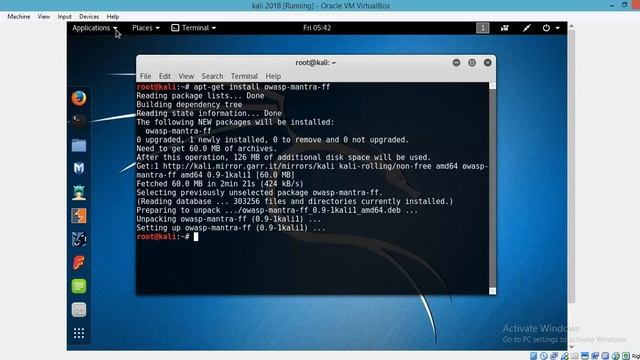Screen dimensions: 640x360
Task: Expand system menu arrow beside power icon
Action: pyautogui.click(x=558, y=28)
